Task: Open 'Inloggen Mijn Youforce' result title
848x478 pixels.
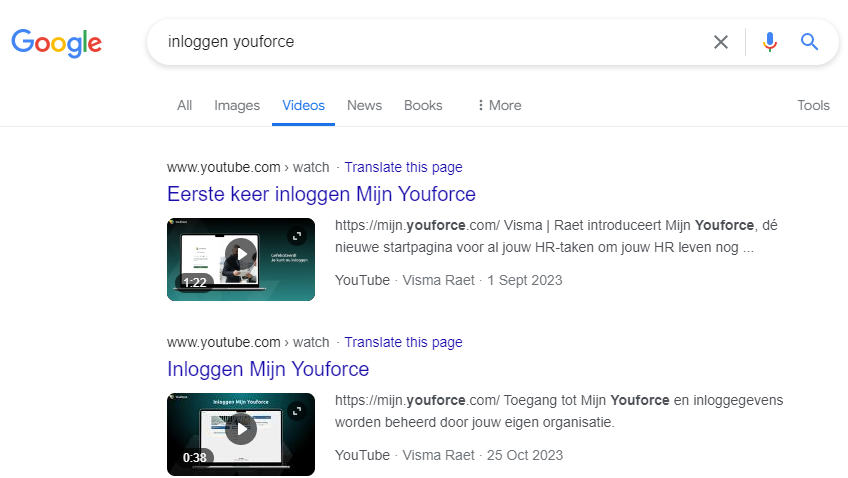Action: click(x=268, y=369)
